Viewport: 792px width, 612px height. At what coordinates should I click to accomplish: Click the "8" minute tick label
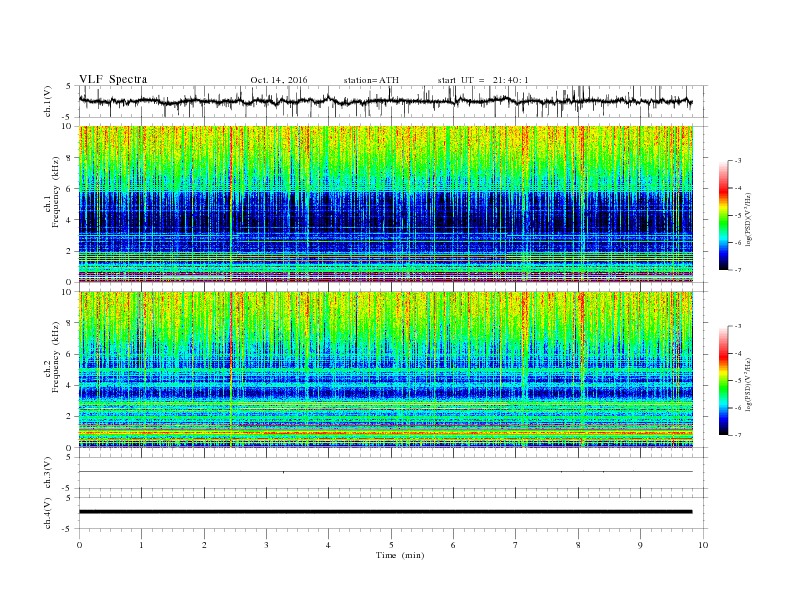pos(578,545)
